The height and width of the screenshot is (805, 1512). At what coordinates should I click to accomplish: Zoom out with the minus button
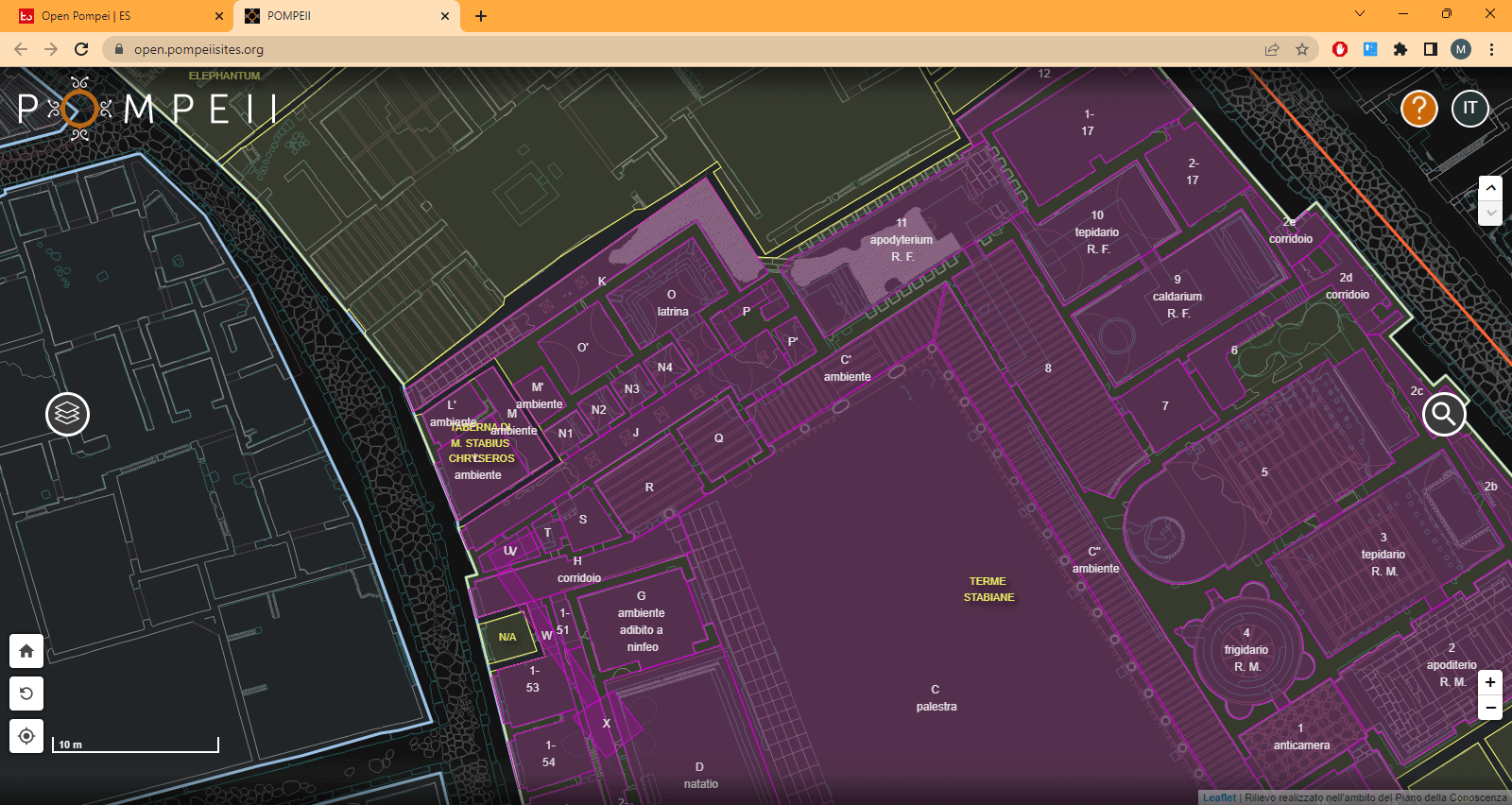pyautogui.click(x=1489, y=708)
